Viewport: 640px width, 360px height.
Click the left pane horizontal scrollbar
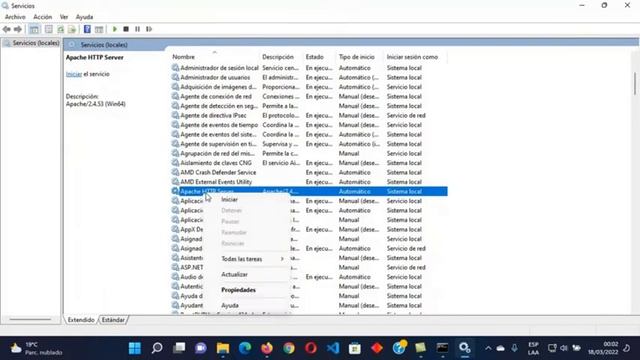pyautogui.click(x=30, y=319)
